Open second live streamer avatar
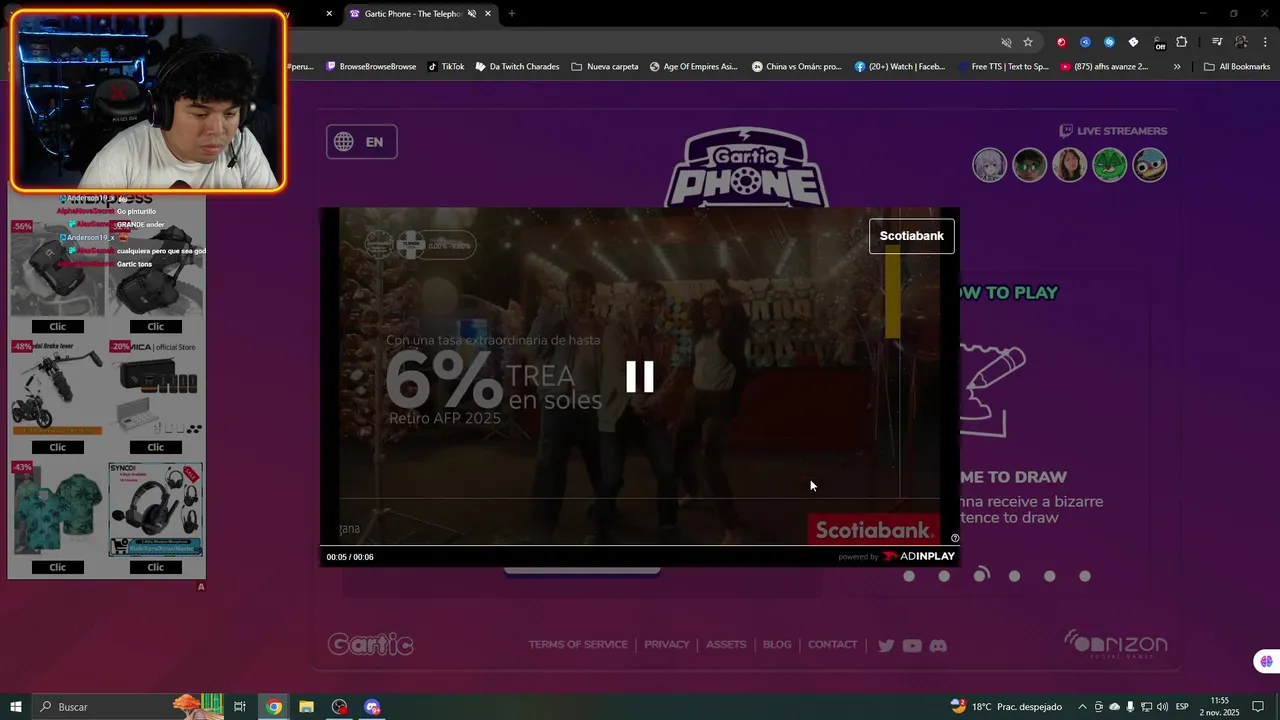 (1029, 165)
